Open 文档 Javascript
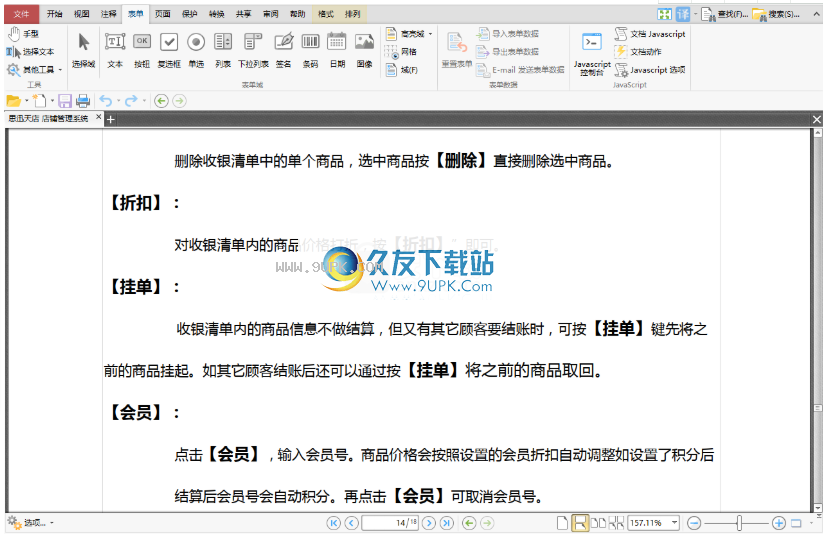This screenshot has width=823, height=539. [650, 34]
